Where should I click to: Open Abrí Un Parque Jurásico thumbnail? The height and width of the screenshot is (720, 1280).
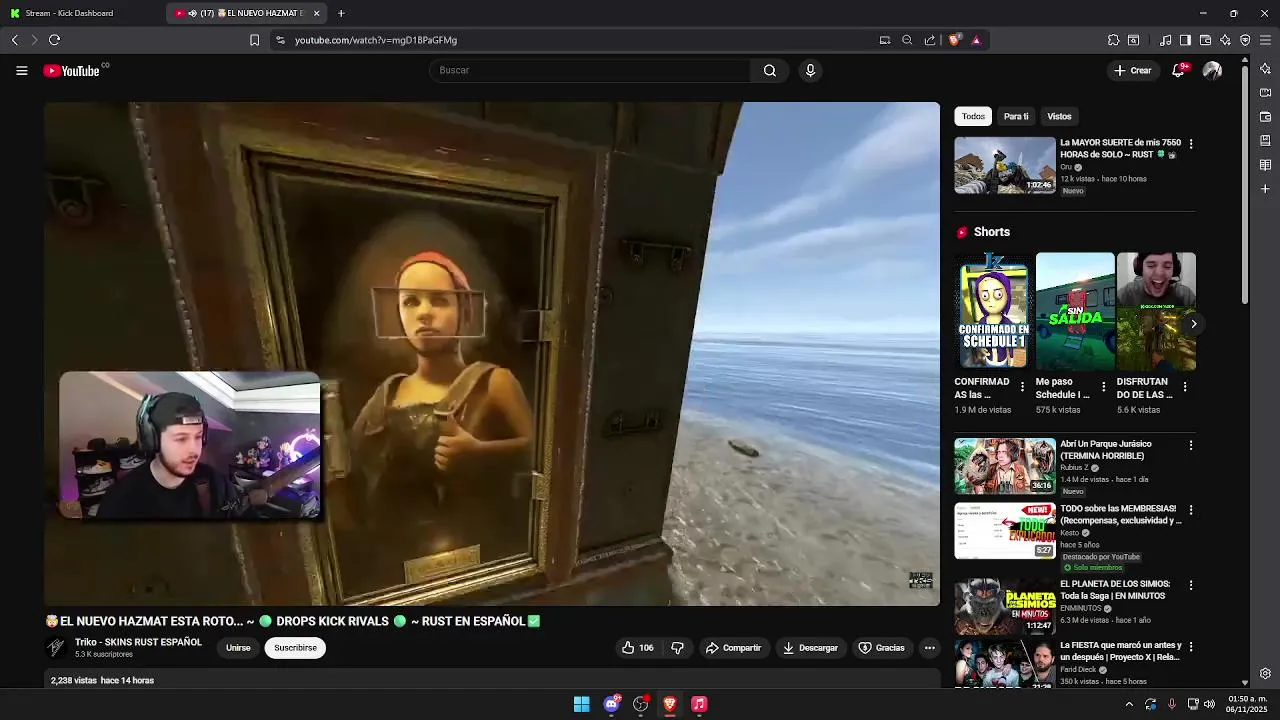coord(1004,466)
